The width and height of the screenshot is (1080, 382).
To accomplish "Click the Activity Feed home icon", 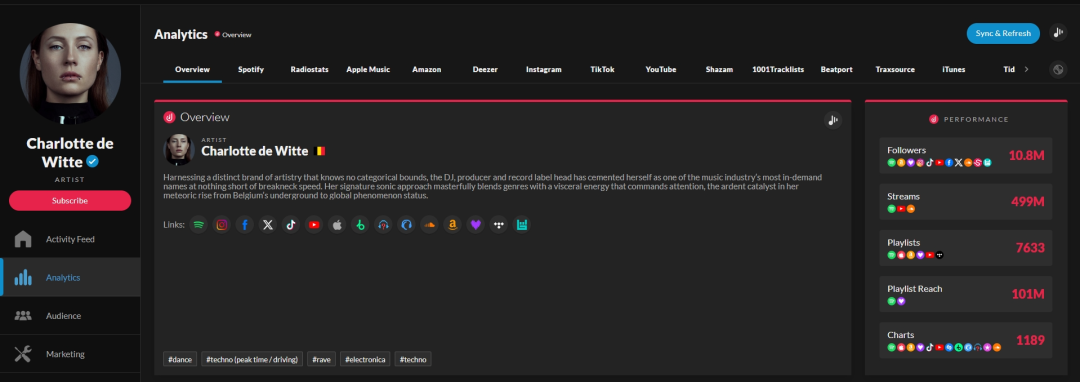I will click(23, 240).
